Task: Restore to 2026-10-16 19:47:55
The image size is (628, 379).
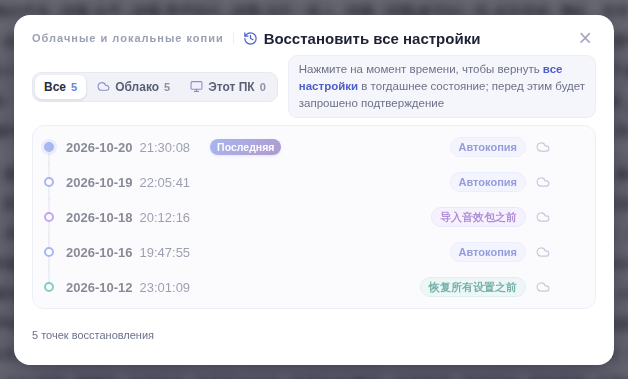Action: click(314, 252)
